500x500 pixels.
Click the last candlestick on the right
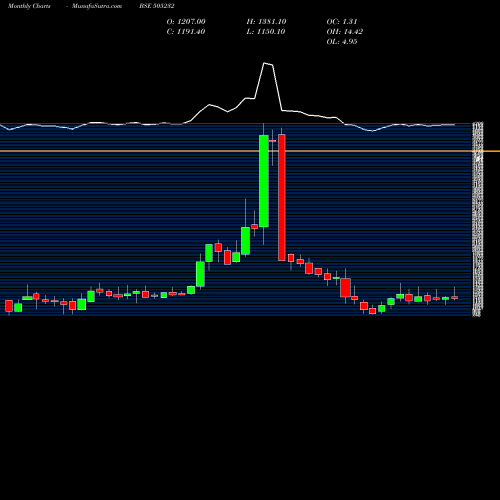click(455, 297)
